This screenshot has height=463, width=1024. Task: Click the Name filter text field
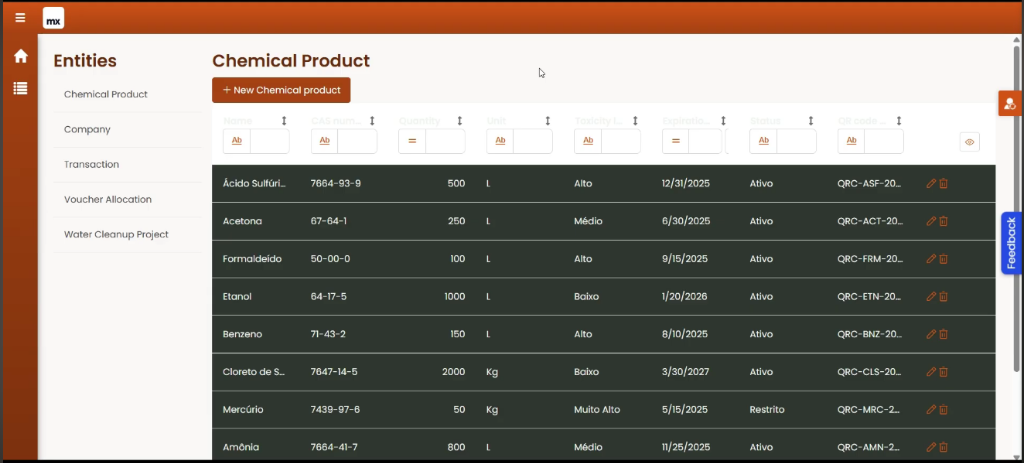270,141
